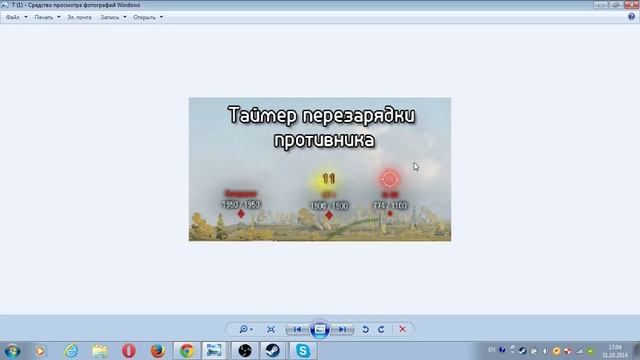The width and height of the screenshot is (640, 360).
Task: Expand the Файл dropdown arrow
Action: (x=26, y=17)
